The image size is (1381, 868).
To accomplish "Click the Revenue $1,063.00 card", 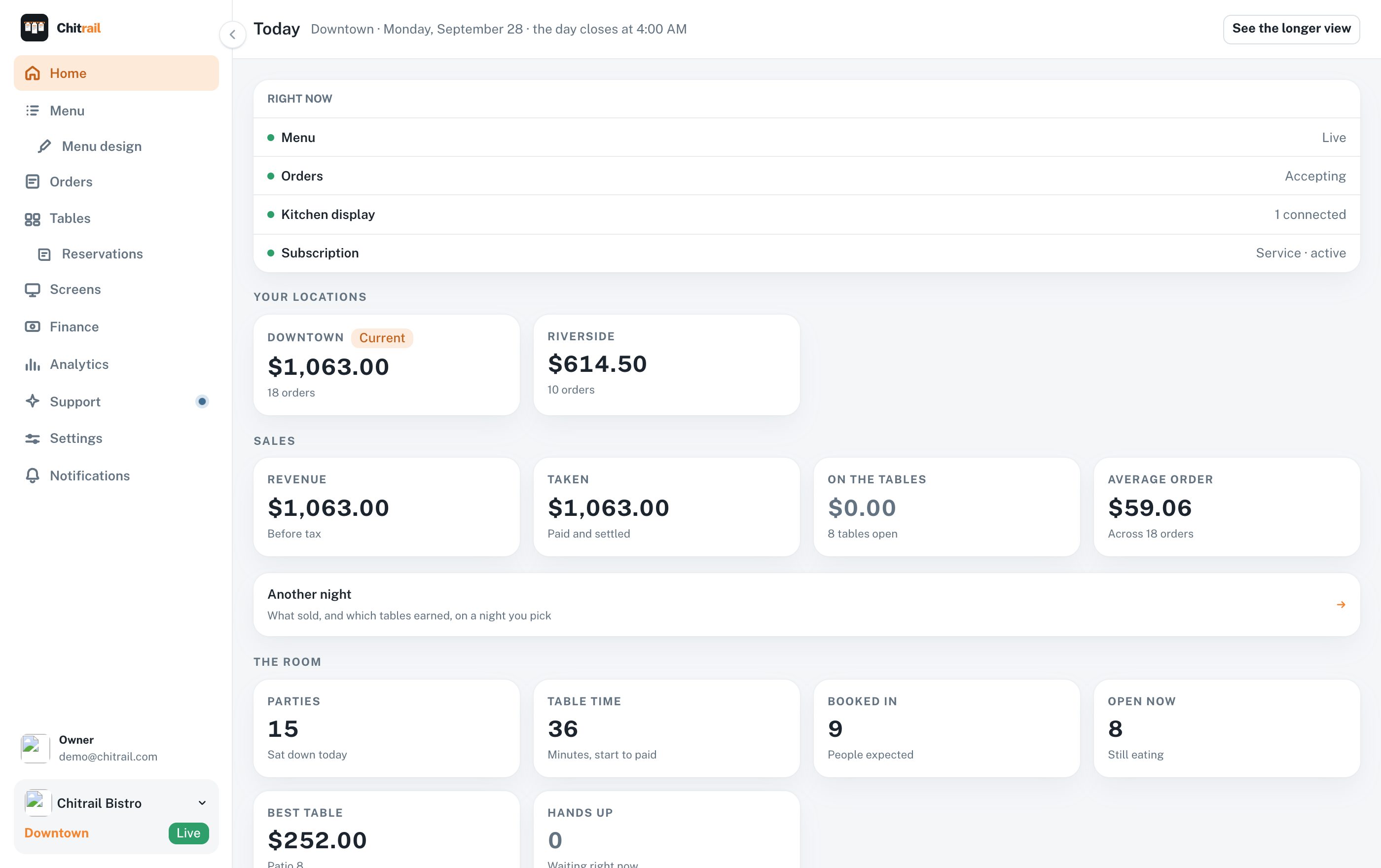I will click(x=387, y=507).
